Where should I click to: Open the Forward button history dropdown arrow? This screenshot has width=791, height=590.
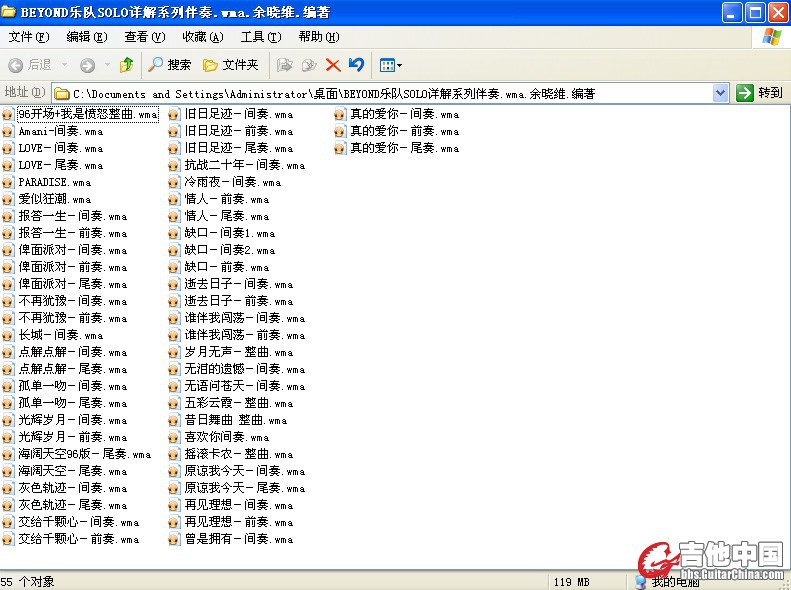(106, 65)
